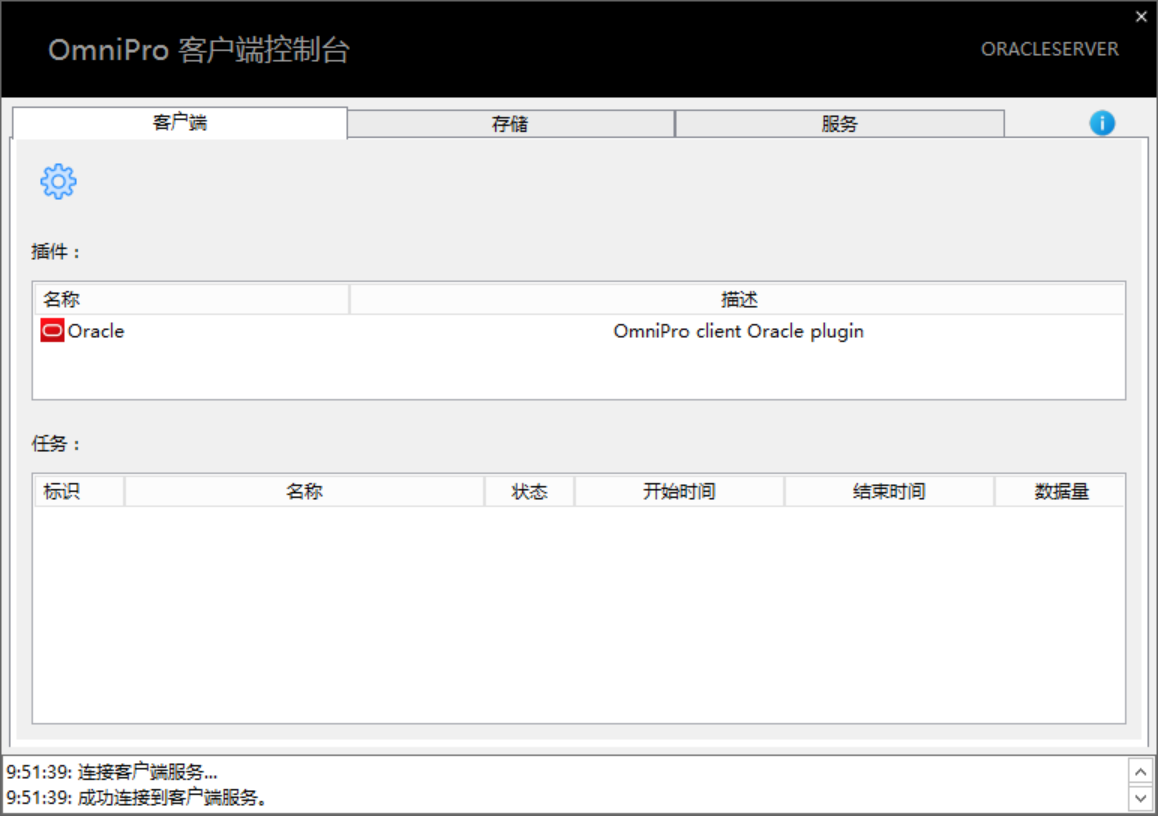1158x816 pixels.
Task: Switch to the 存储 tab
Action: coord(510,124)
